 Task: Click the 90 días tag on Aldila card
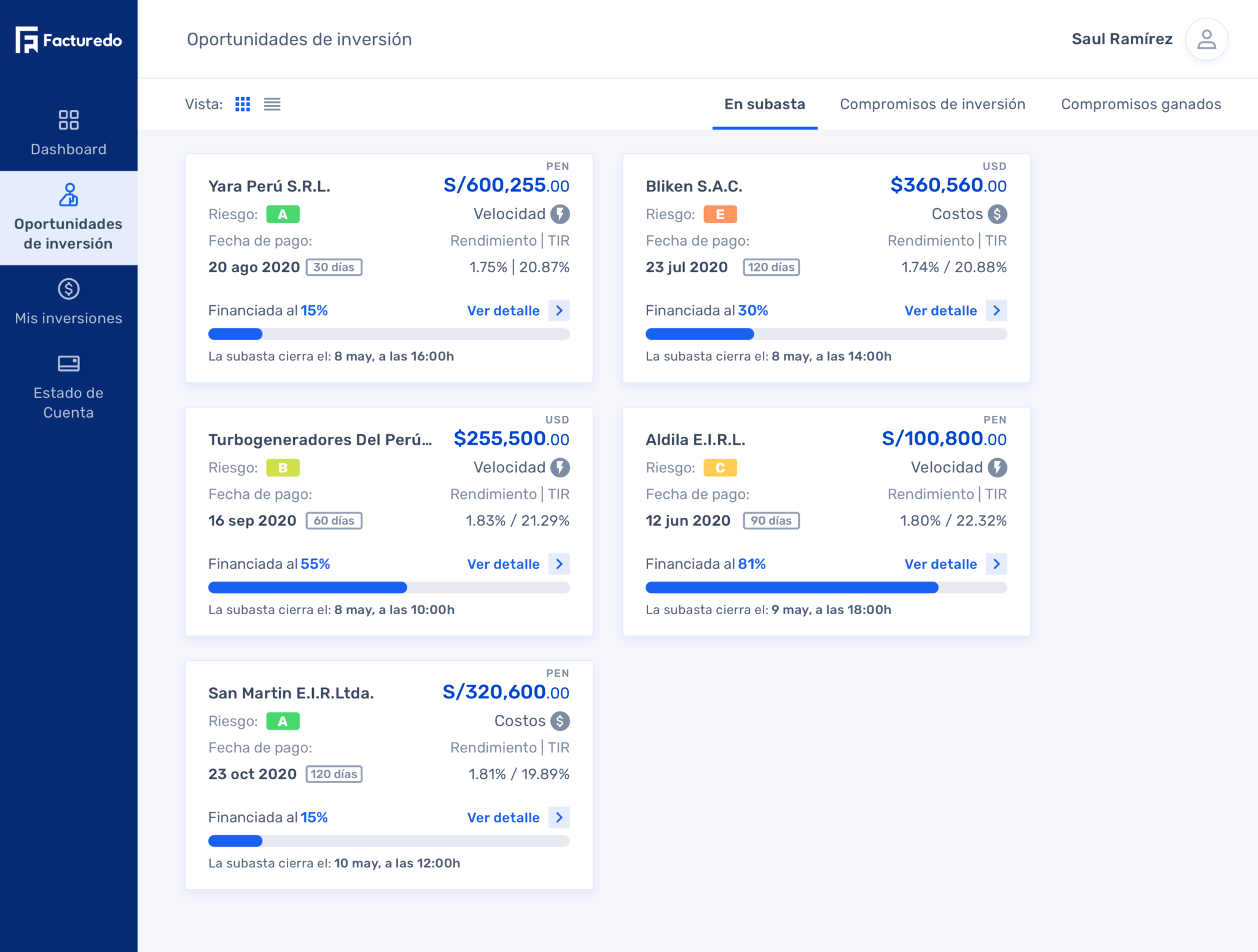point(772,521)
